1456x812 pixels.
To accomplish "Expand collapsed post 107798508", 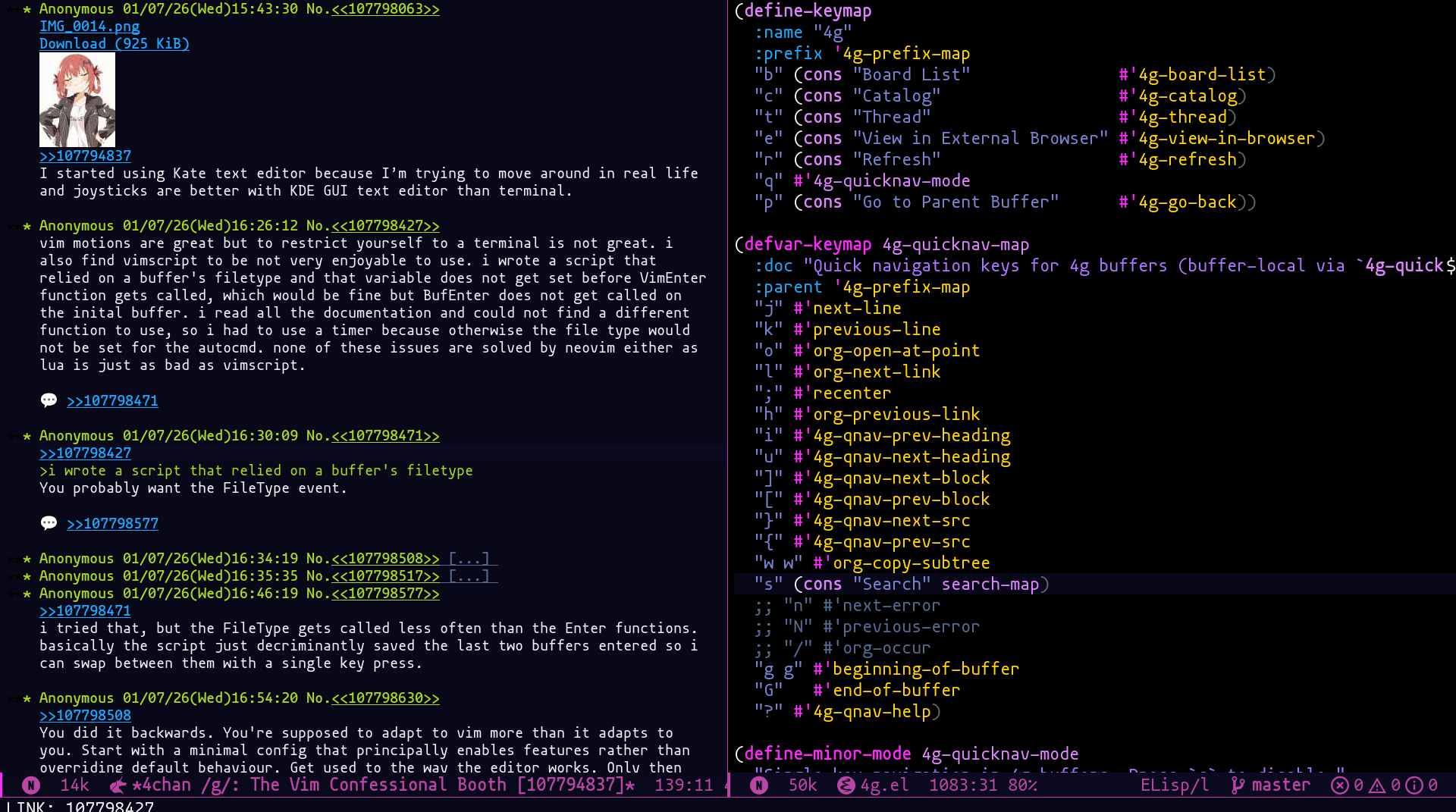I will 469,559.
